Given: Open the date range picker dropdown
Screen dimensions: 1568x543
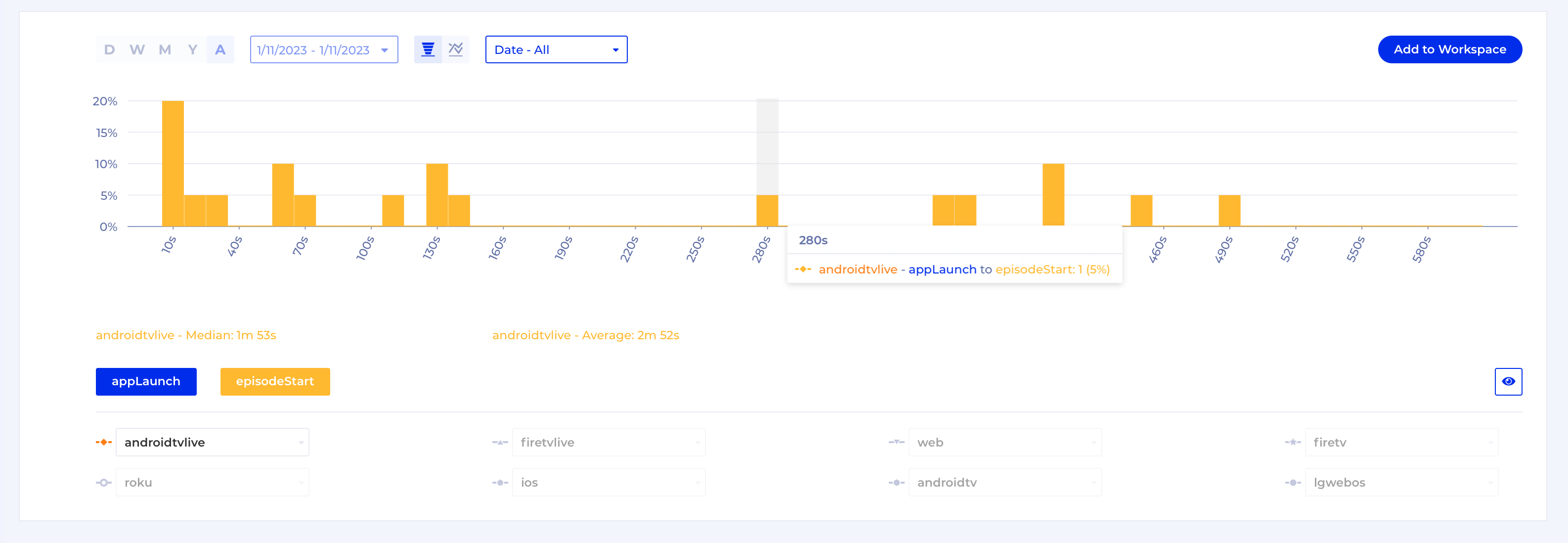Looking at the screenshot, I should pyautogui.click(x=324, y=50).
